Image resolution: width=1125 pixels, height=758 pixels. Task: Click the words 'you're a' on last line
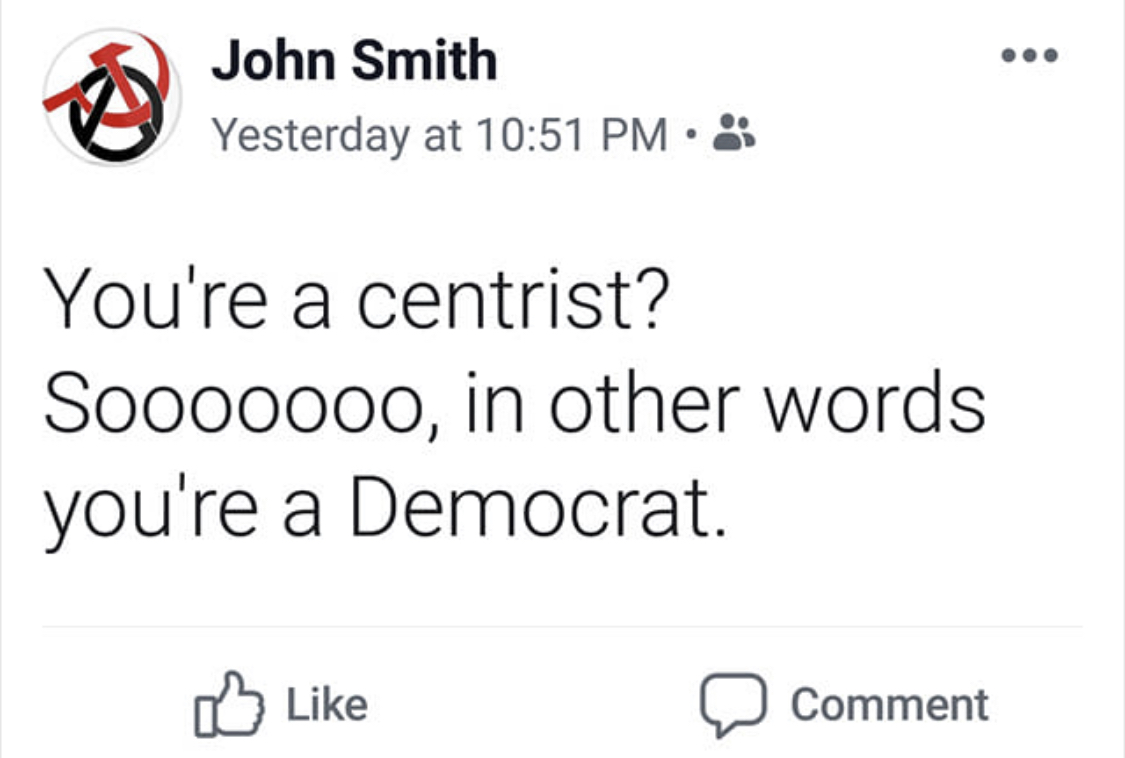tap(182, 511)
